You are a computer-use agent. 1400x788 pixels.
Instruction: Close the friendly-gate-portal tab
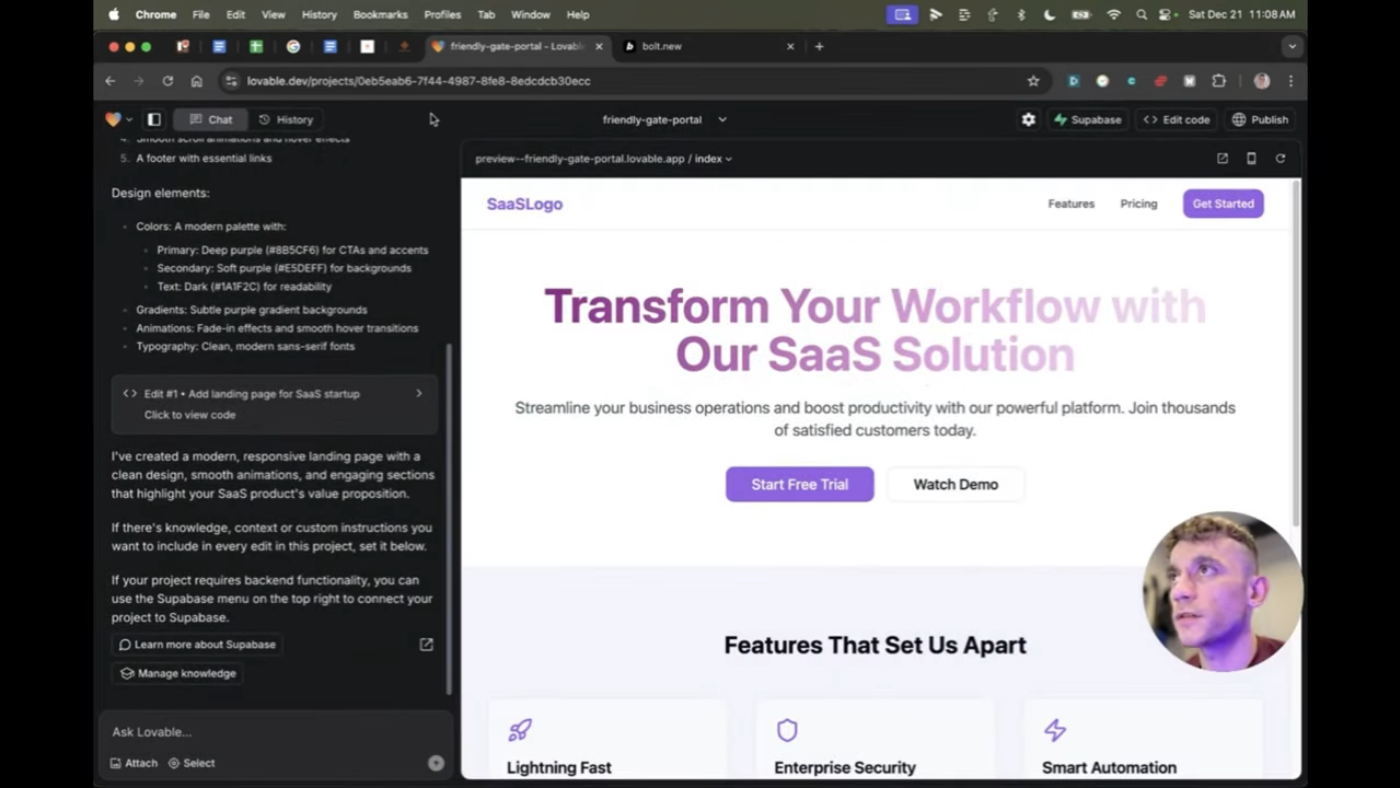point(599,46)
